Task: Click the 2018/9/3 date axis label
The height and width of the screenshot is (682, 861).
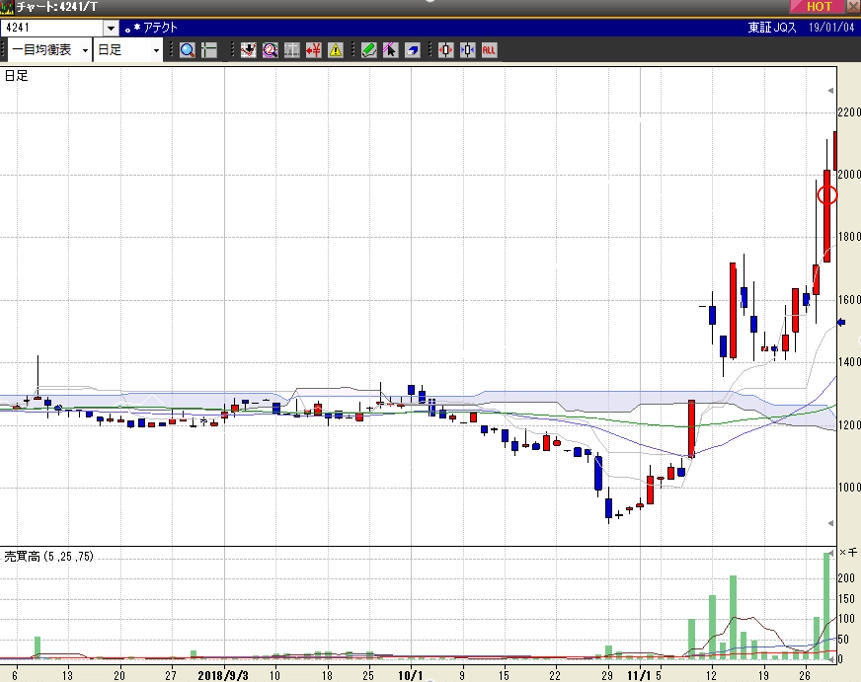Action: (223, 675)
